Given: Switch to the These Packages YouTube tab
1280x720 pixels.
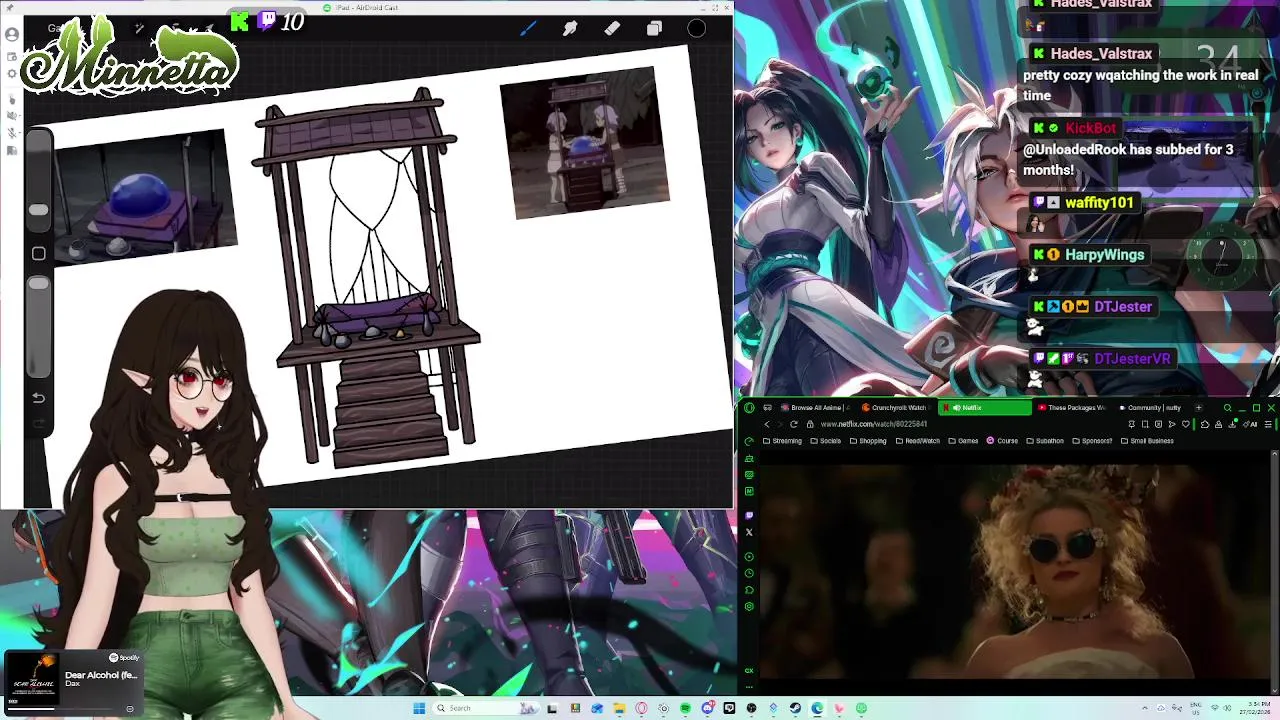Looking at the screenshot, I should point(1071,408).
